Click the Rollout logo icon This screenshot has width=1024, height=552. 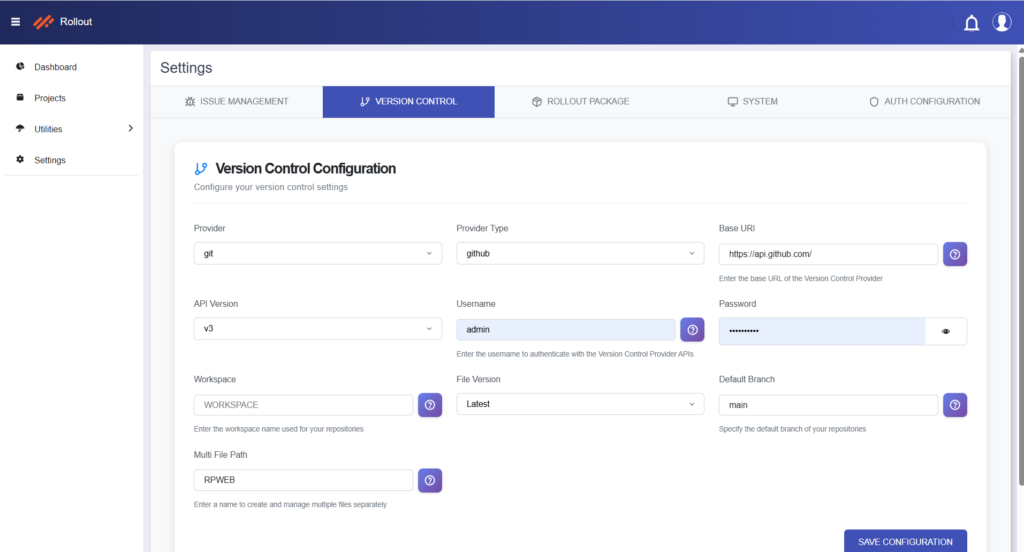pos(43,22)
